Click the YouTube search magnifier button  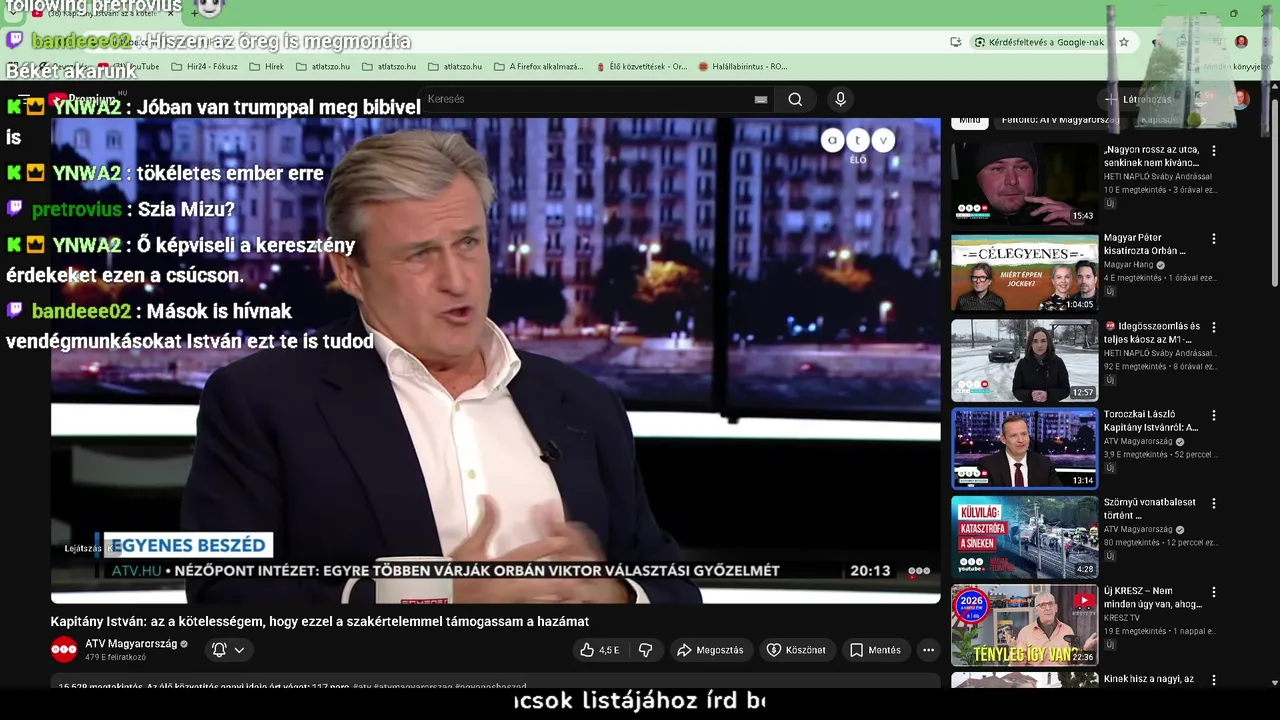pyautogui.click(x=795, y=99)
